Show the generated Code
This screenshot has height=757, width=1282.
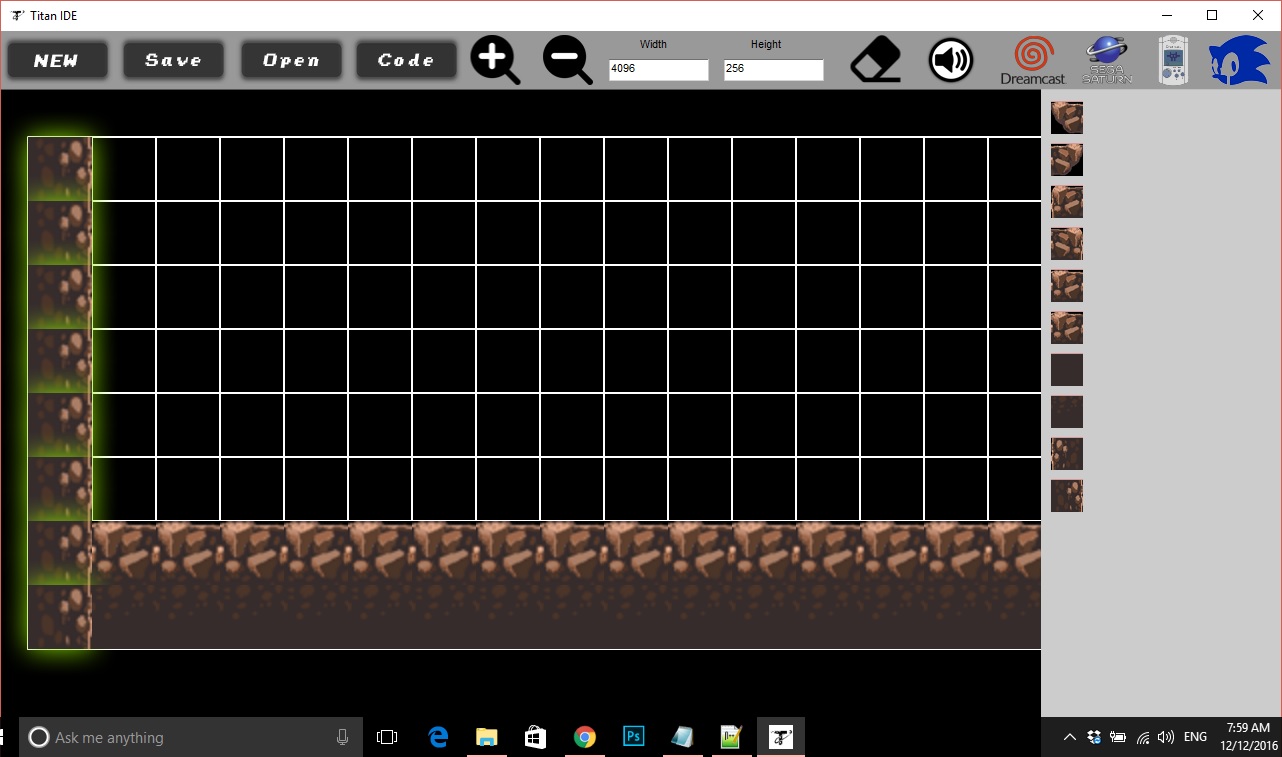pos(406,60)
